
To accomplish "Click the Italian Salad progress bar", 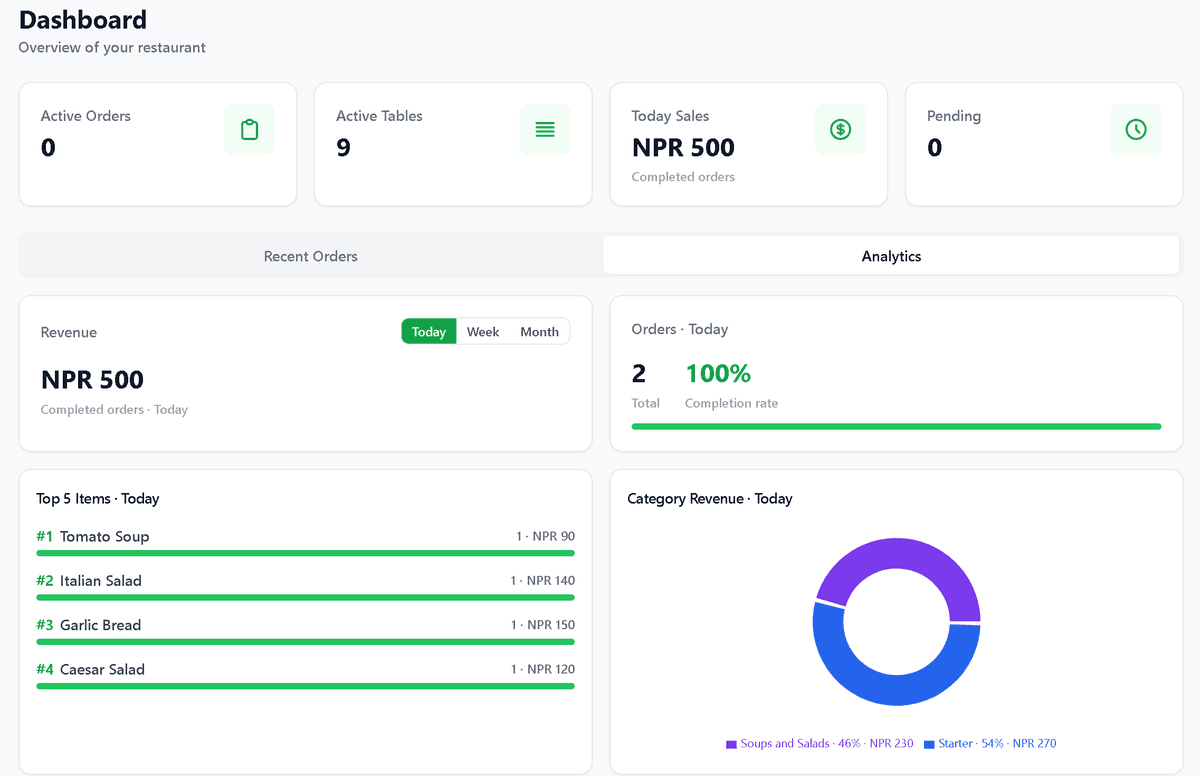I will tap(305, 597).
